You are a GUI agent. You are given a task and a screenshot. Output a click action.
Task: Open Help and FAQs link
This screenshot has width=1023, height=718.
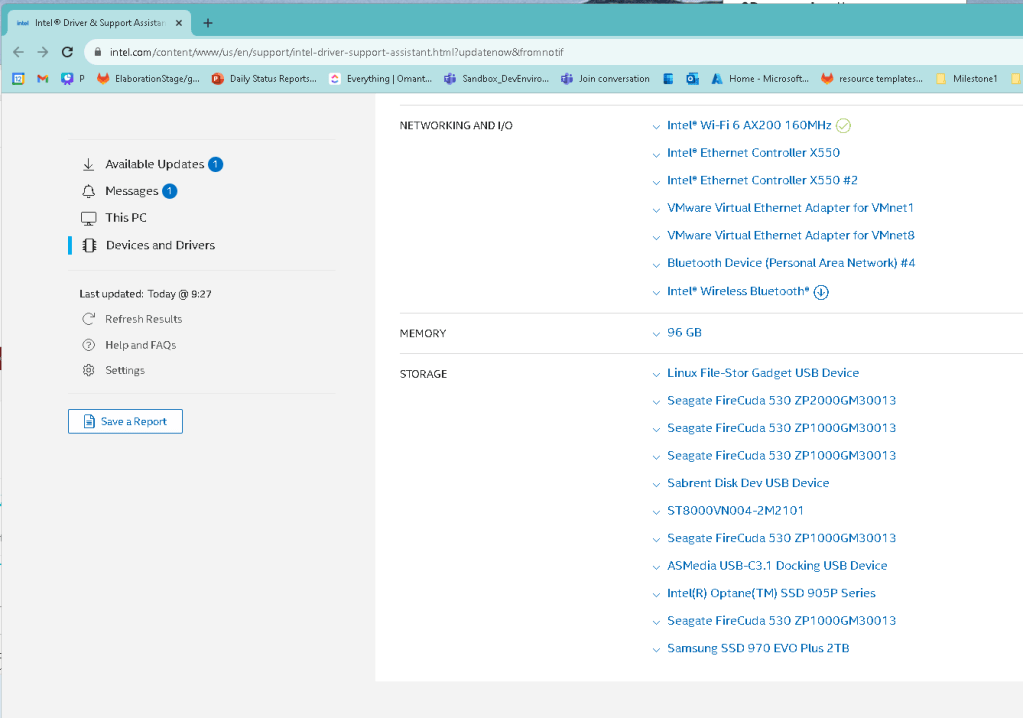[x=140, y=345]
